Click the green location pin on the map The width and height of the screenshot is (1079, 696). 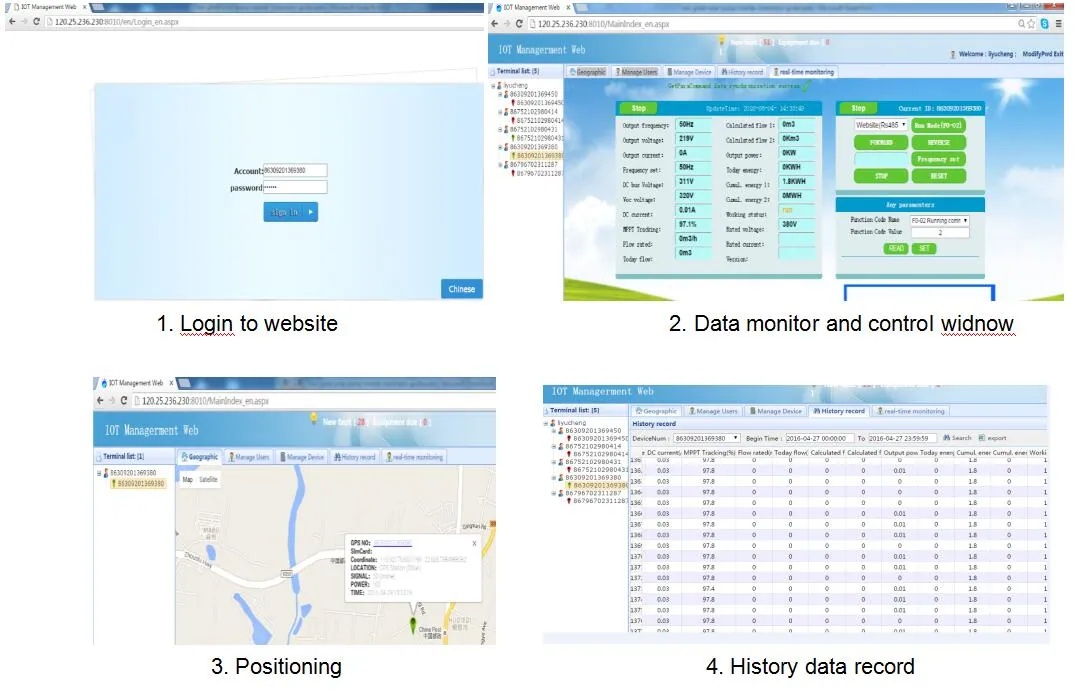413,624
